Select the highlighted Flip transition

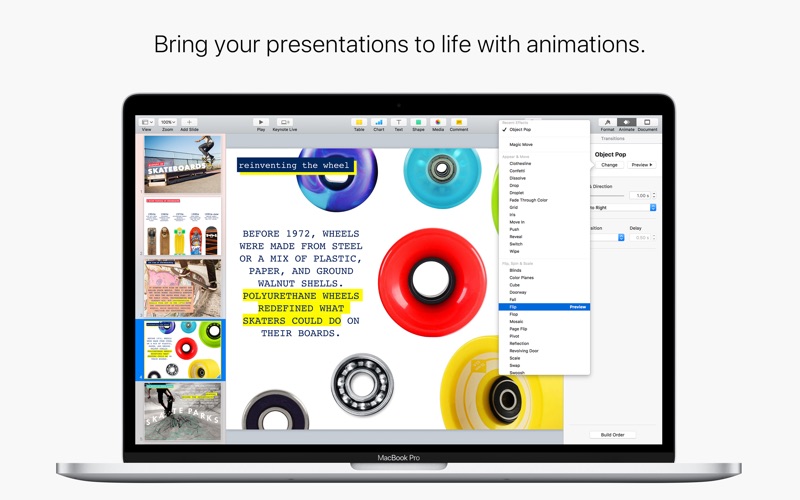(x=544, y=307)
